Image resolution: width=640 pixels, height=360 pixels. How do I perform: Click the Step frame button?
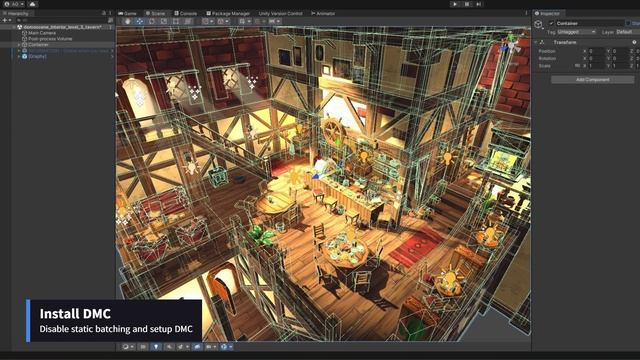point(478,4)
